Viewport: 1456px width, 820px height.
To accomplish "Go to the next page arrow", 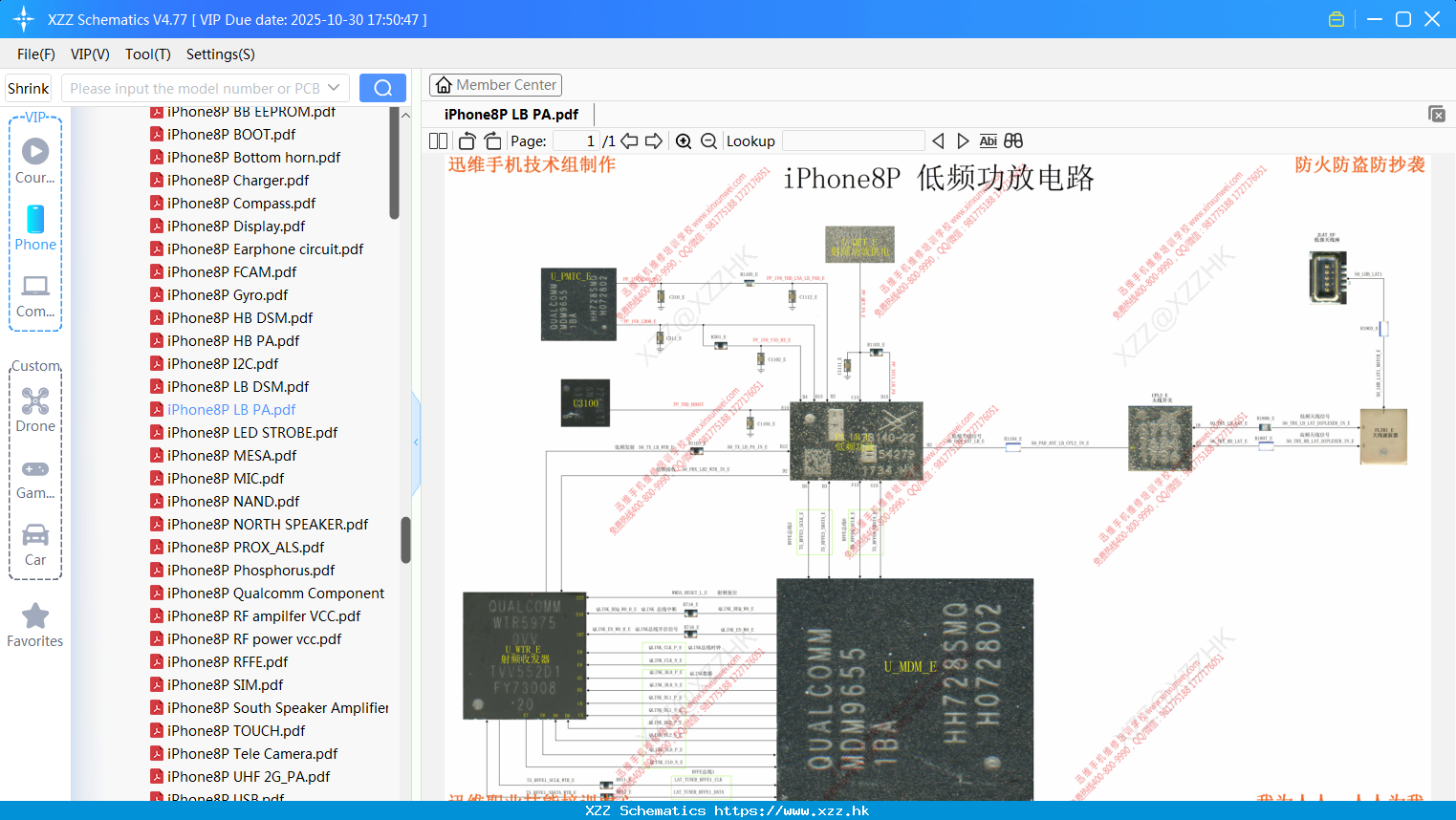I will click(654, 140).
